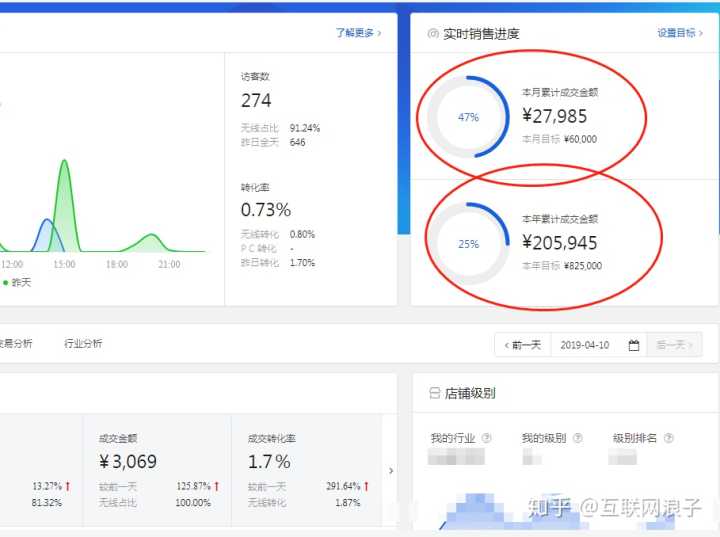720x537 pixels.
Task: Click the 店铺级别 panel header icon
Action: point(434,394)
